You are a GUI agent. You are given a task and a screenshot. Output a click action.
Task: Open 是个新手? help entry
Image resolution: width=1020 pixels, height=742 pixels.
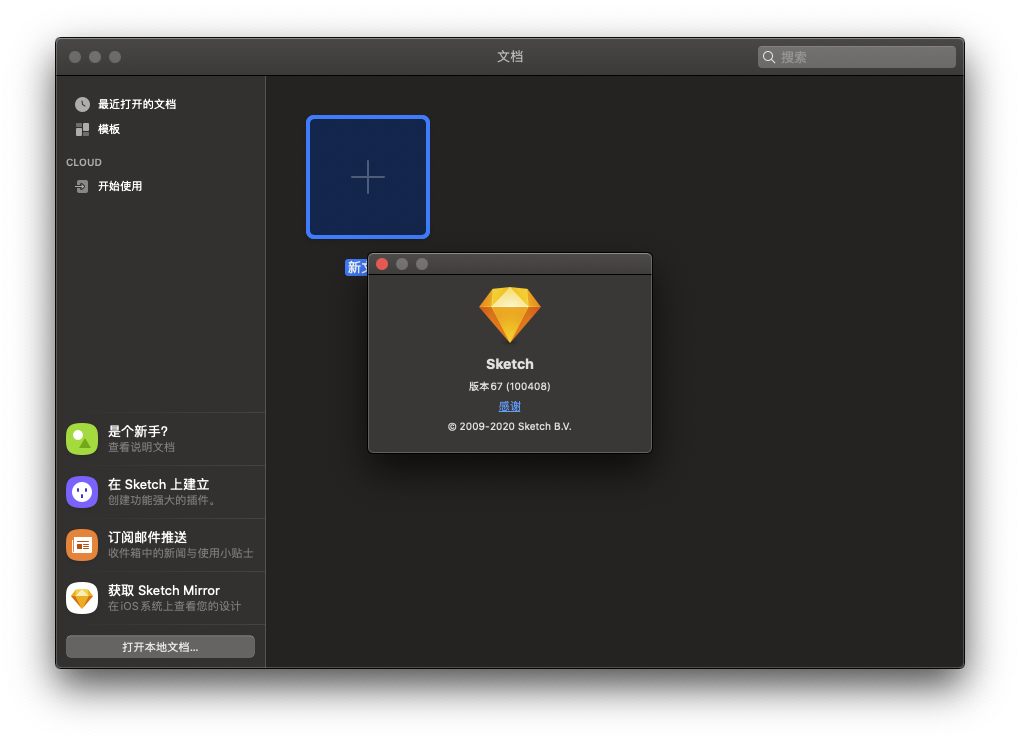(161, 439)
